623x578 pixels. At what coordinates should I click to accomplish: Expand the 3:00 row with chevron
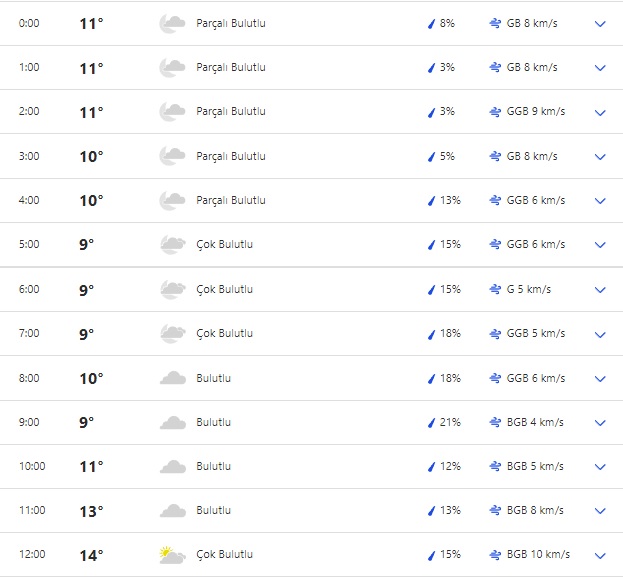[x=600, y=156]
